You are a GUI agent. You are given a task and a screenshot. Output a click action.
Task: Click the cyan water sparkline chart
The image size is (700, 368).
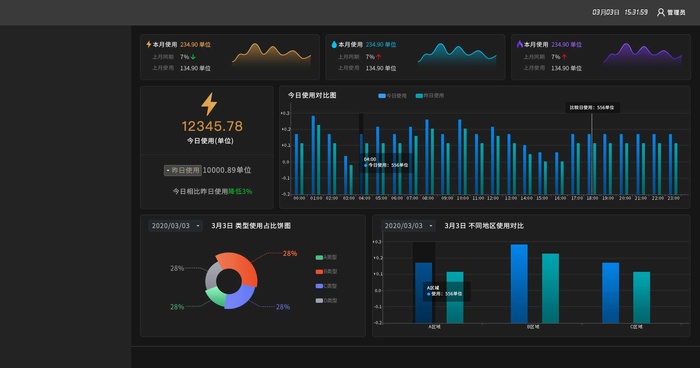click(x=457, y=54)
